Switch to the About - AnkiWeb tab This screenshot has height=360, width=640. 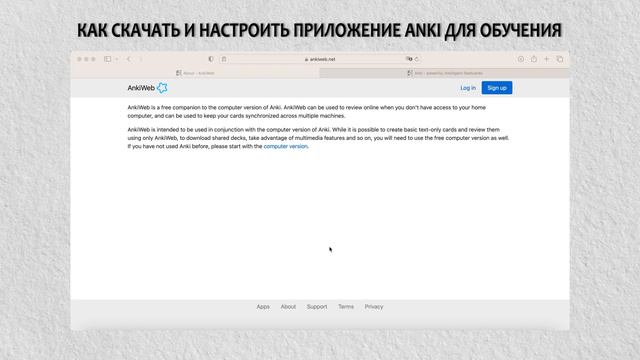pyautogui.click(x=195, y=73)
